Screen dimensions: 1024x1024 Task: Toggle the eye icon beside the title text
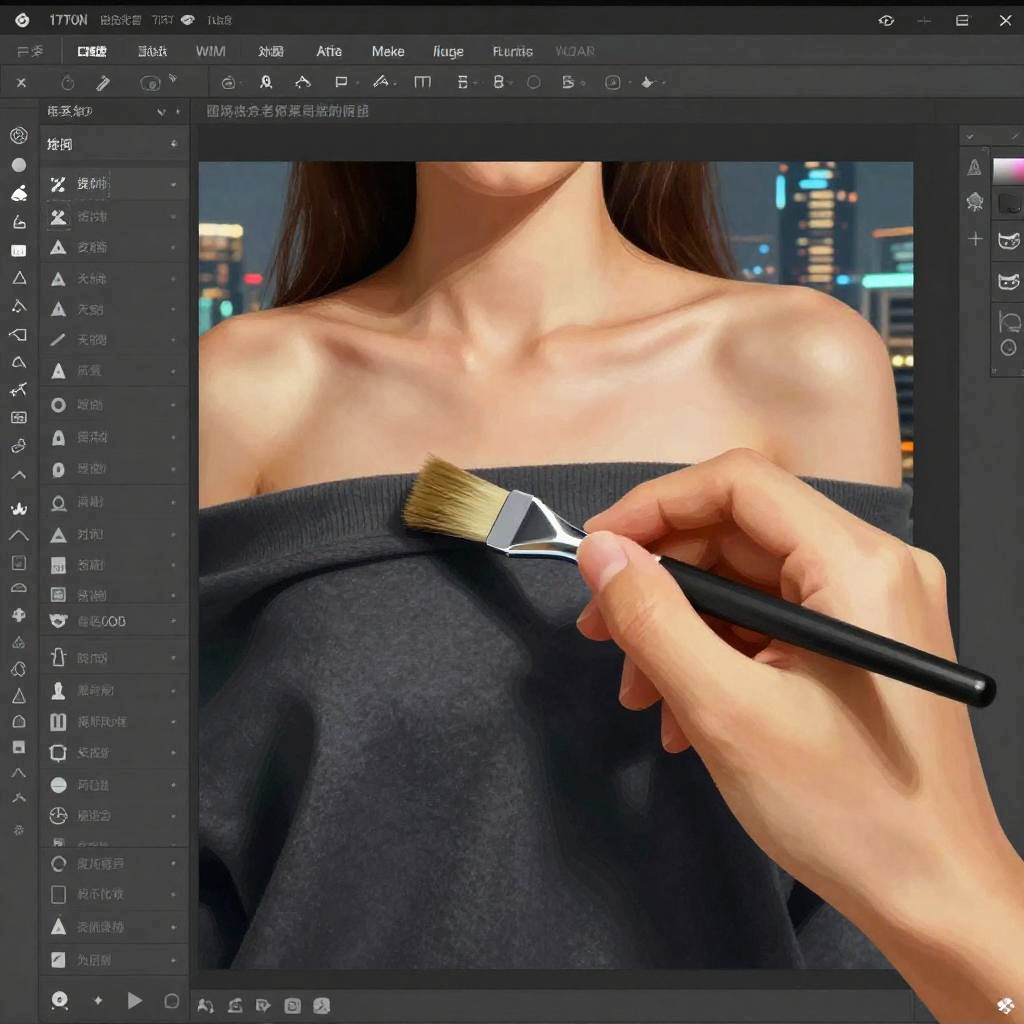(187, 21)
